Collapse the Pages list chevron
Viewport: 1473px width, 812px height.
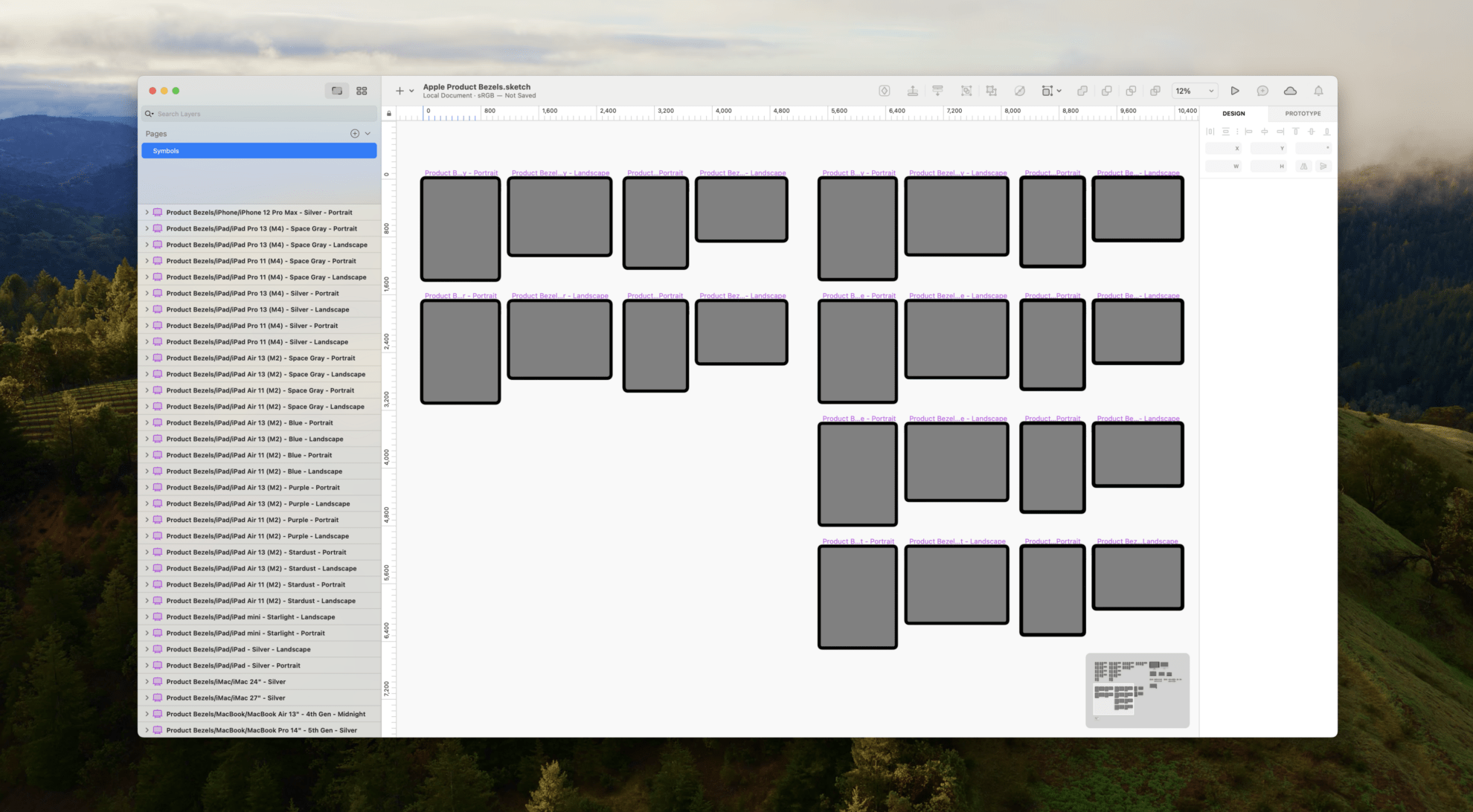[x=368, y=134]
